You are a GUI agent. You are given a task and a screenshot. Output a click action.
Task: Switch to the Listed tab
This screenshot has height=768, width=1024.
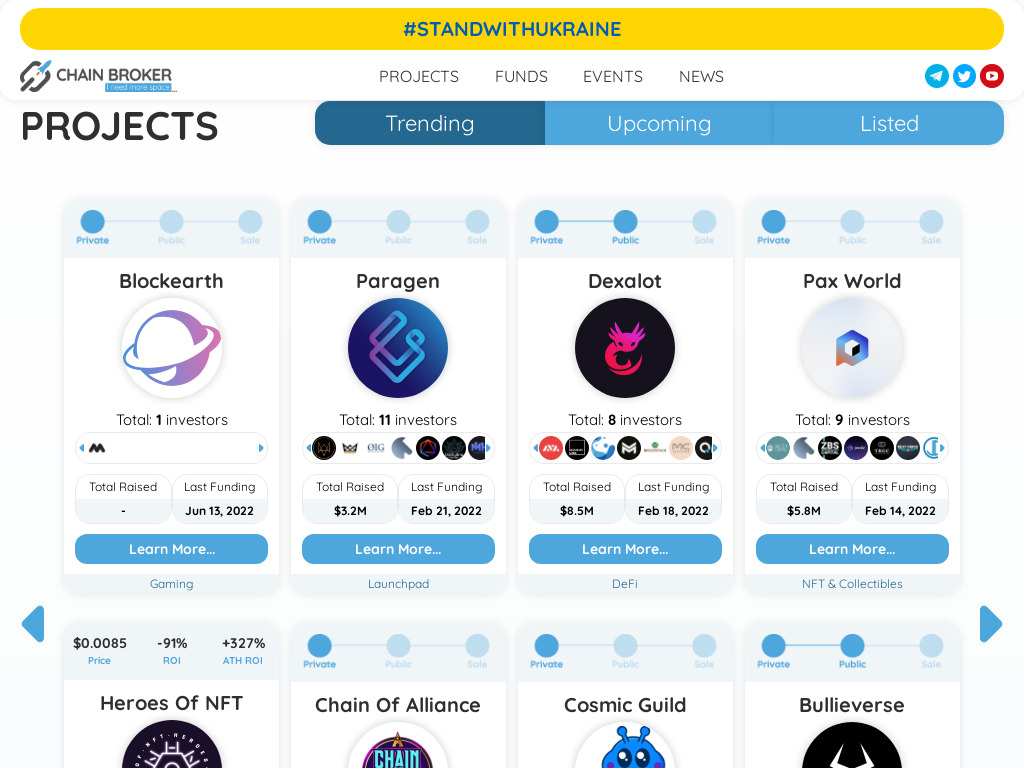[889, 123]
